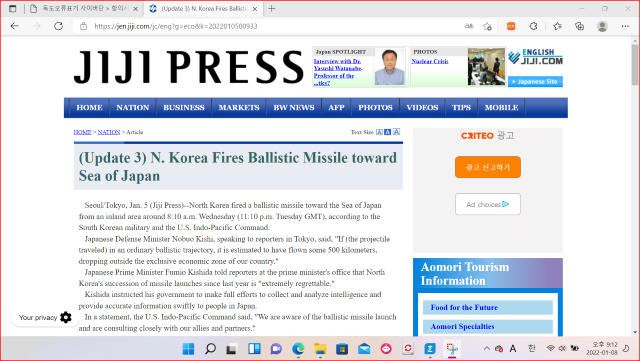Screen dimensions: 640x361
Task: Open the read aloud icon in address bar
Action: click(x=469, y=26)
